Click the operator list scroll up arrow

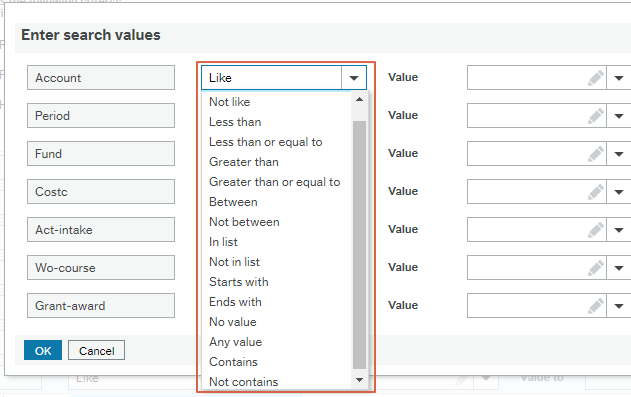[x=359, y=99]
